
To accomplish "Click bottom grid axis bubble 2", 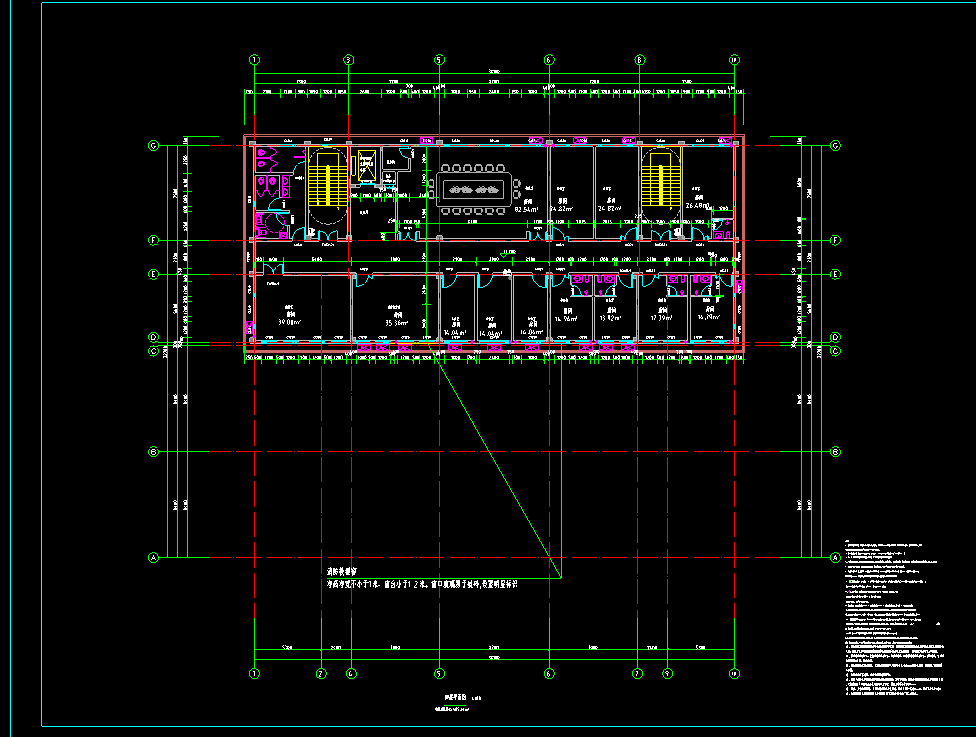I will click(321, 673).
